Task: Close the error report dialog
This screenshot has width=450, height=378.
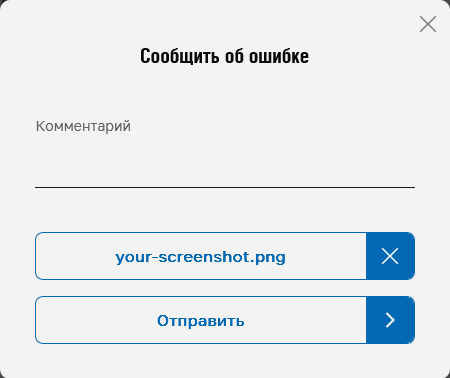Action: (428, 24)
